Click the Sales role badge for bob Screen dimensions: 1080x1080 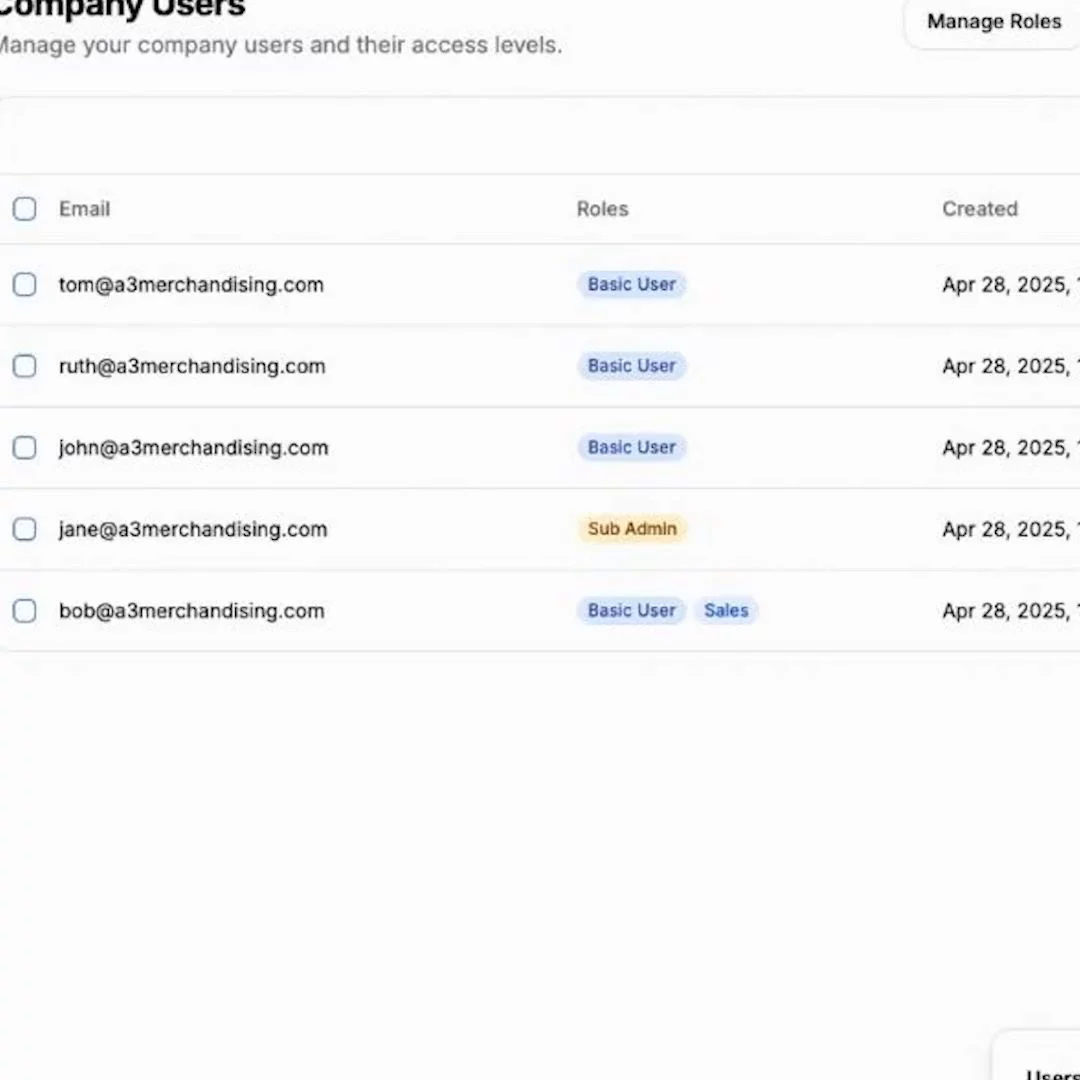click(726, 610)
